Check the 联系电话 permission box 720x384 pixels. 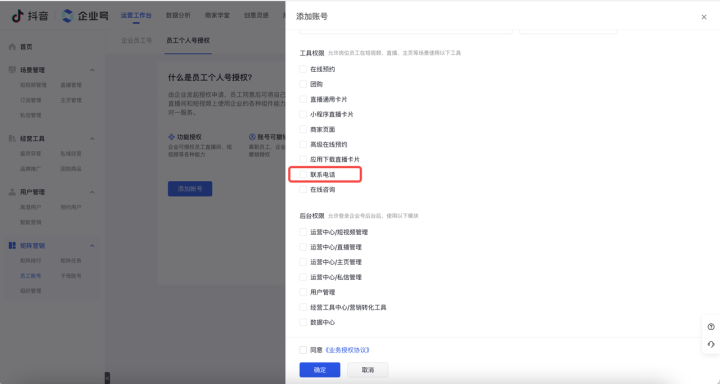click(x=303, y=175)
